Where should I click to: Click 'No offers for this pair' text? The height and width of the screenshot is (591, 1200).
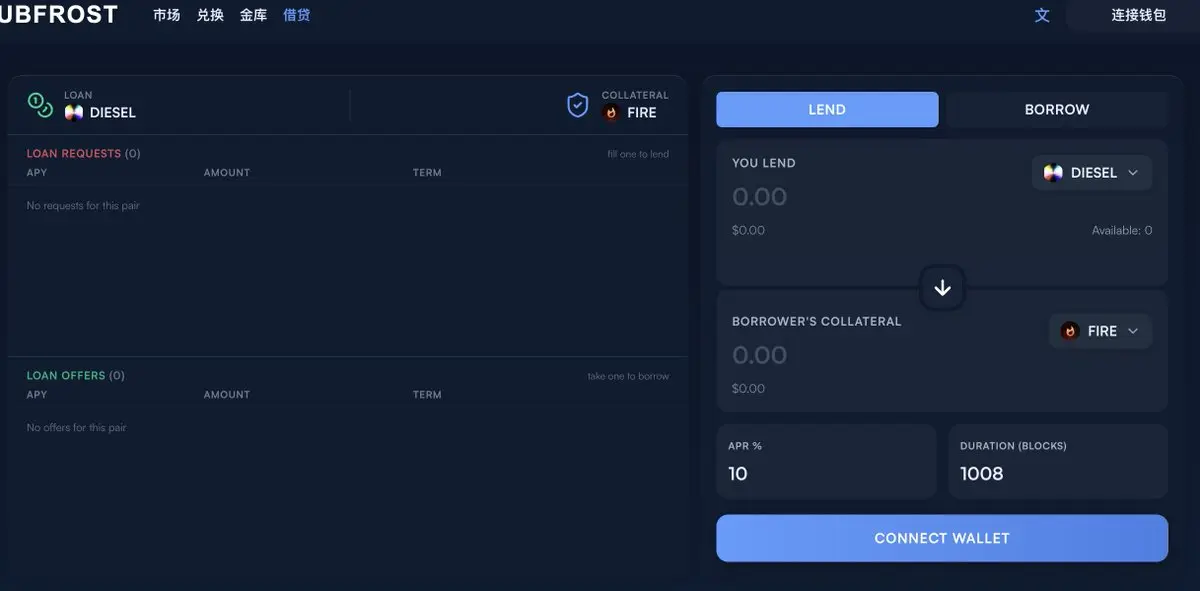click(77, 428)
